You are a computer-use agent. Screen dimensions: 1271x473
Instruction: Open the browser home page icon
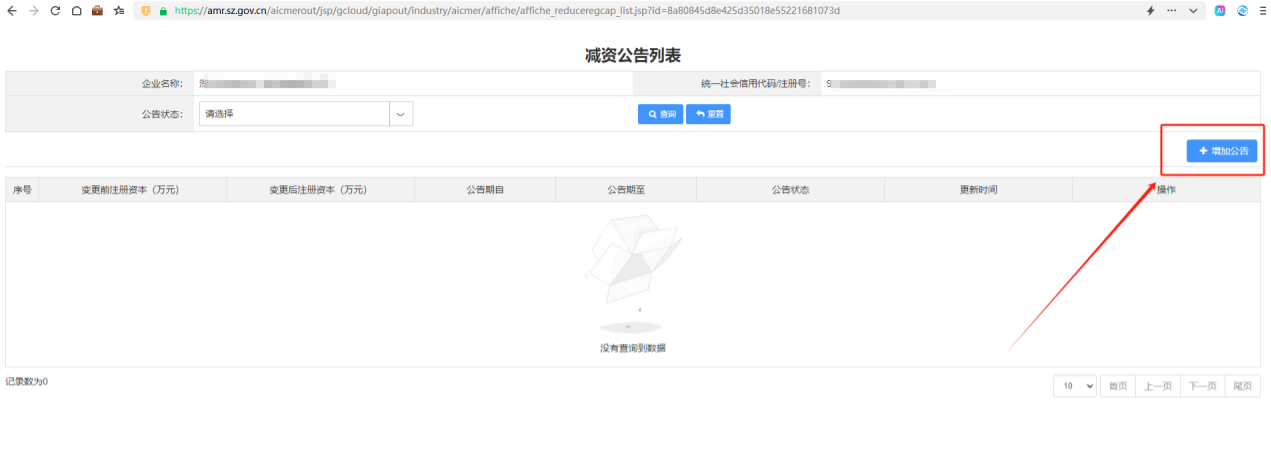point(76,10)
